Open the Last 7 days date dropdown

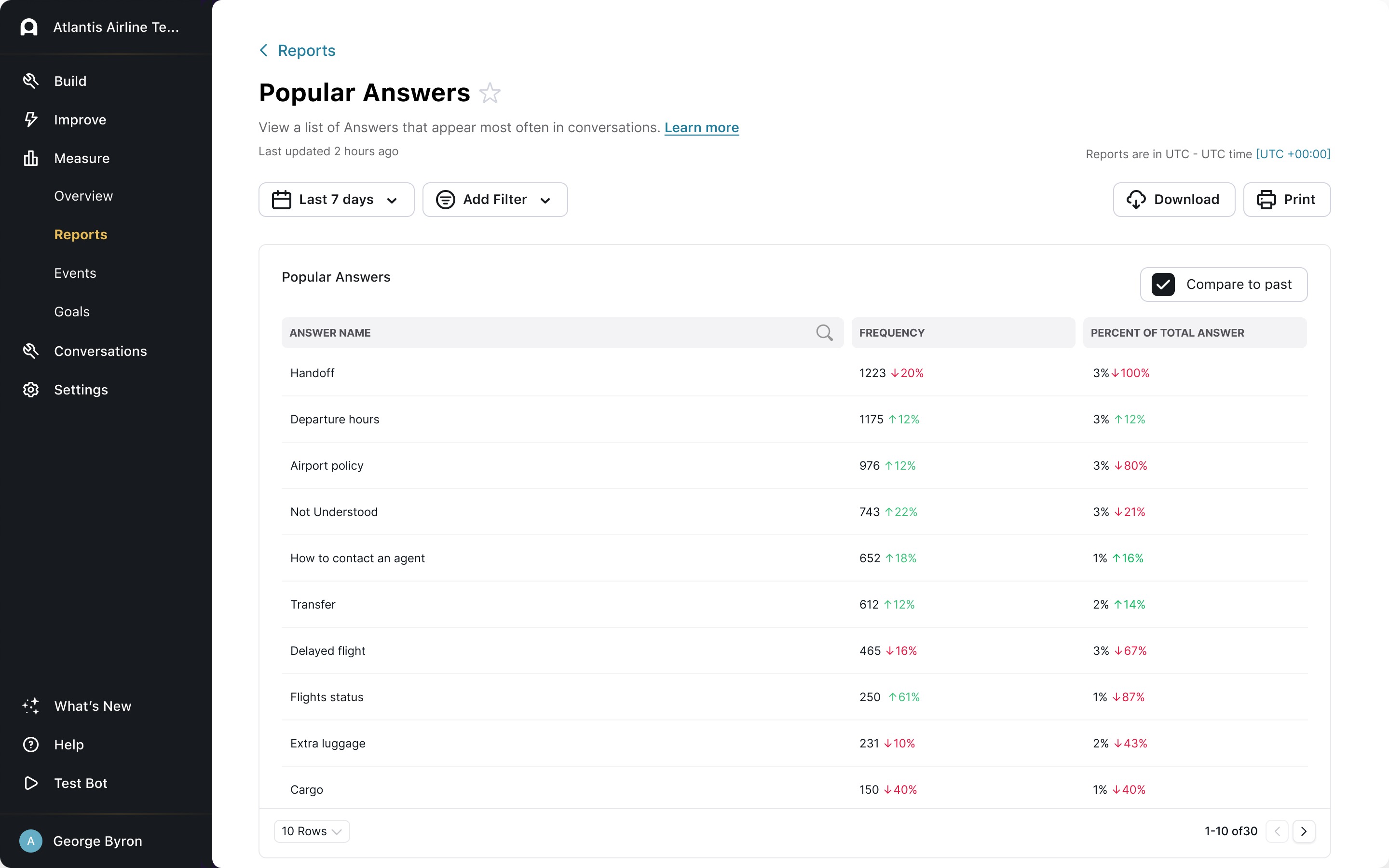(336, 200)
